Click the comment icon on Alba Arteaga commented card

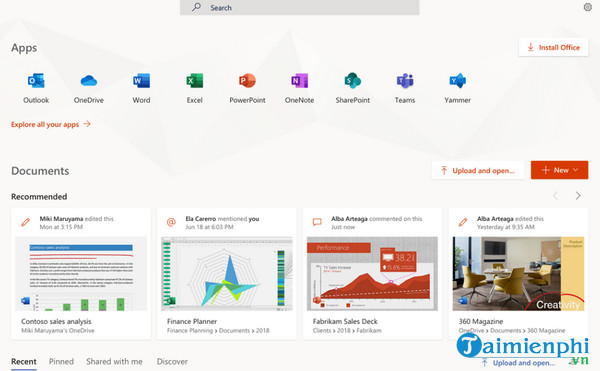coord(317,222)
